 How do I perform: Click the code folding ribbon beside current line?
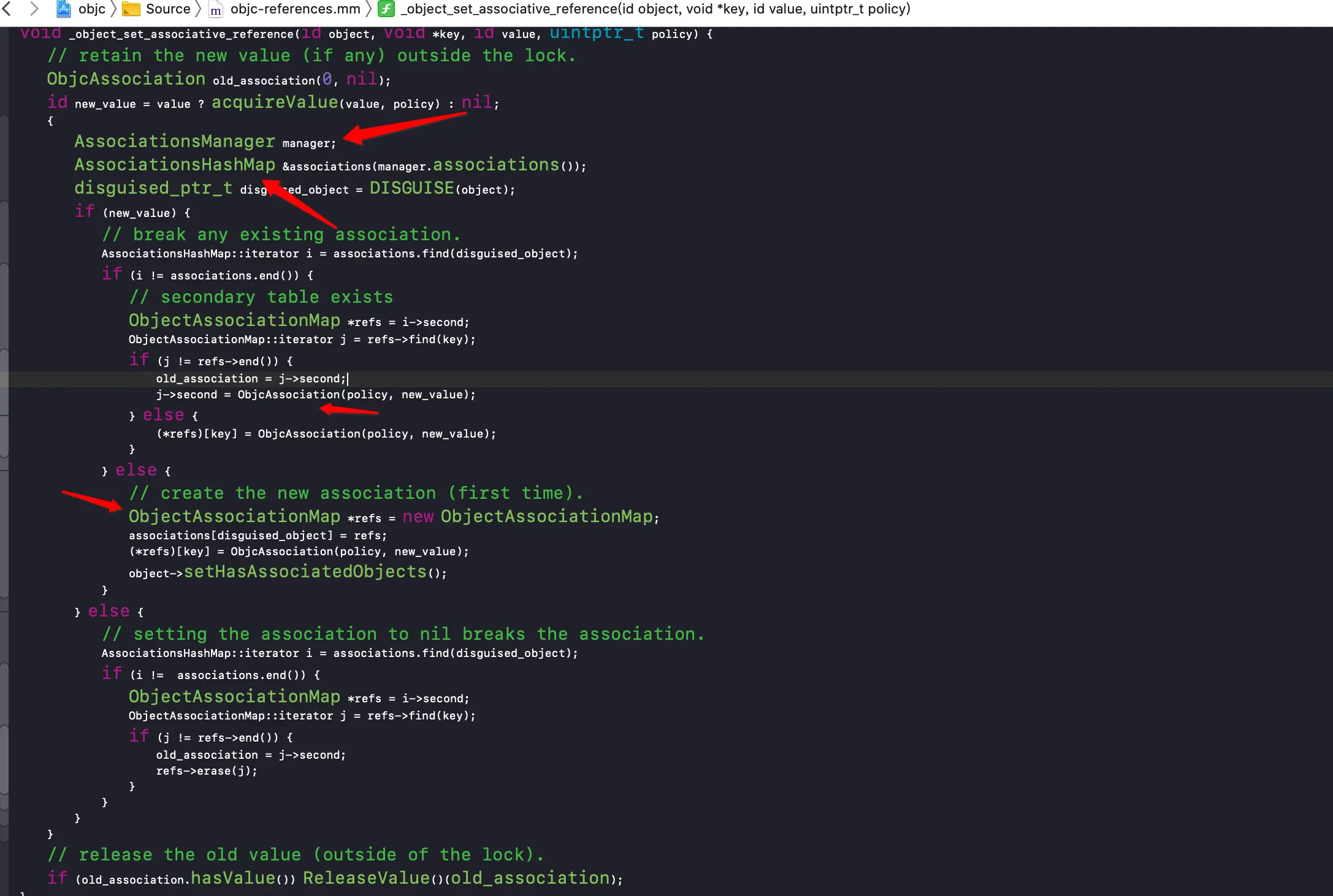(x=4, y=379)
